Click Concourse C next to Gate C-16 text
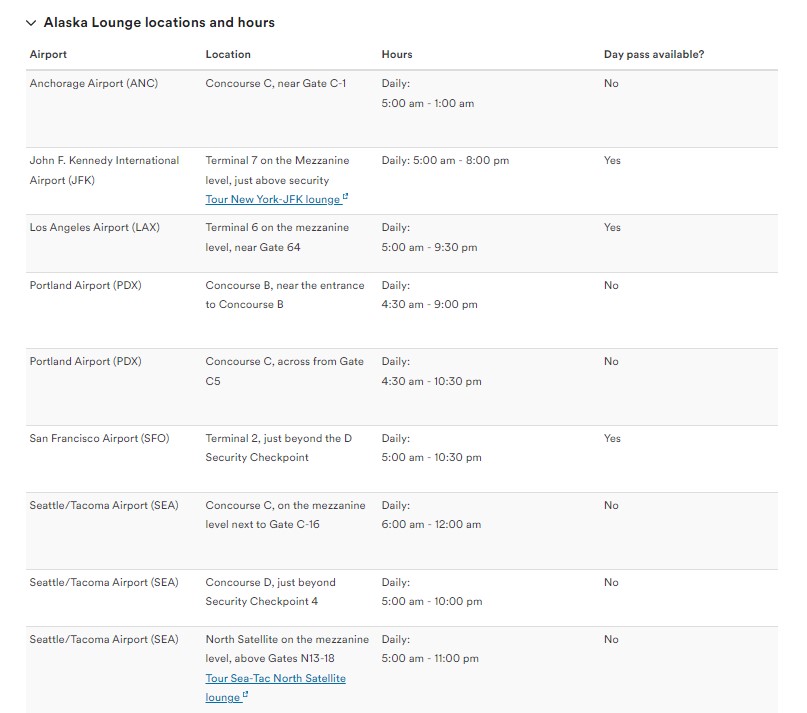This screenshot has width=807, height=713. pyautogui.click(x=286, y=515)
